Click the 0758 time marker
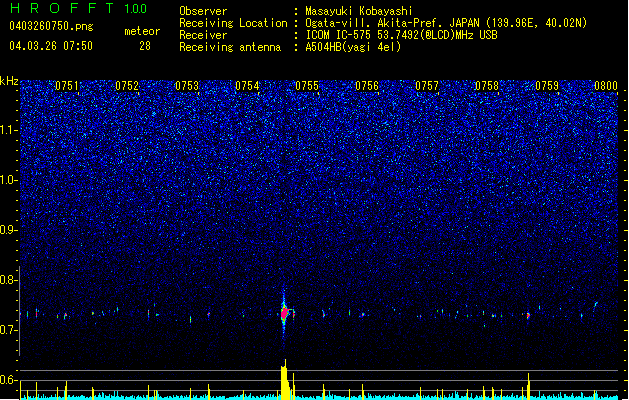629x400 pixels. pos(487,86)
